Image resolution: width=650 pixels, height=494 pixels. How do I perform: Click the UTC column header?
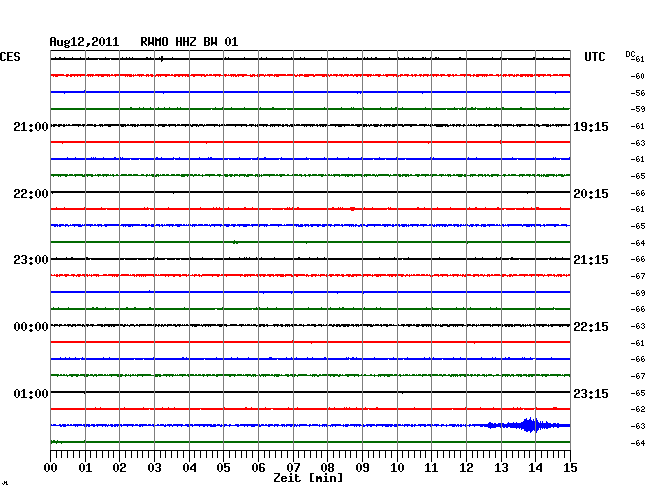594,57
